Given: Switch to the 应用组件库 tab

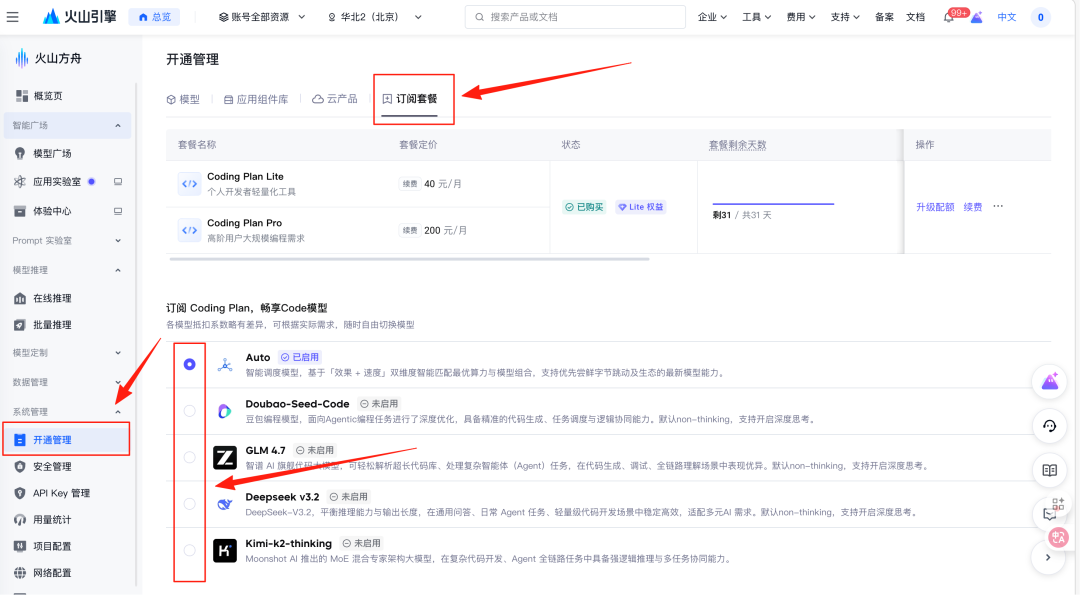Looking at the screenshot, I should pyautogui.click(x=256, y=99).
